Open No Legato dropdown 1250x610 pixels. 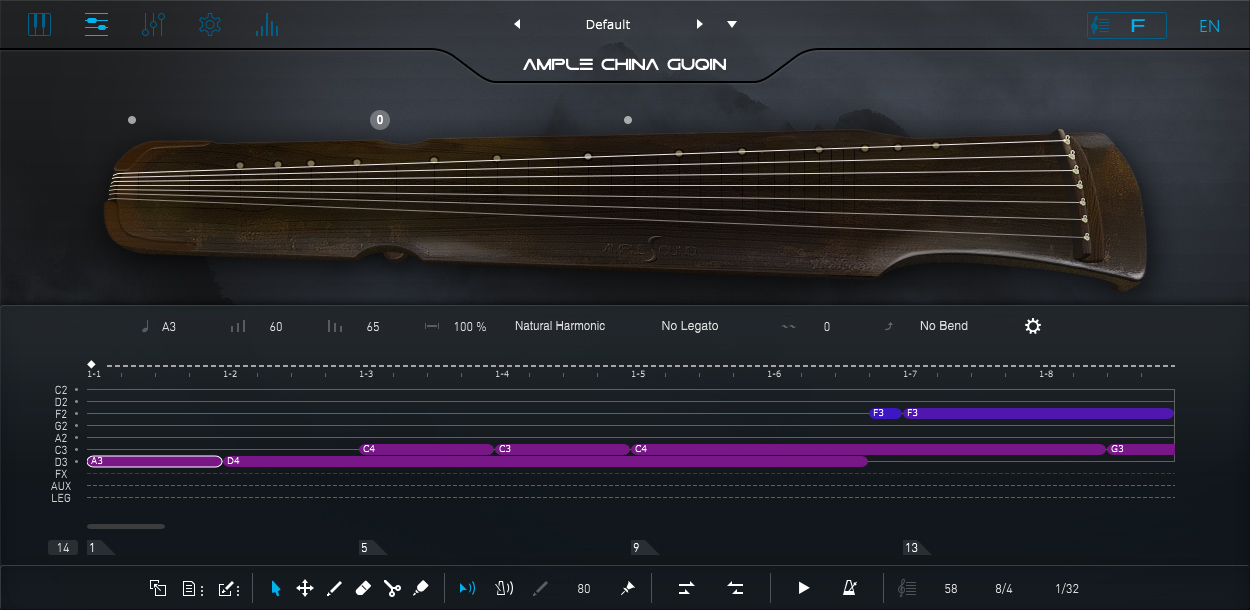point(690,326)
